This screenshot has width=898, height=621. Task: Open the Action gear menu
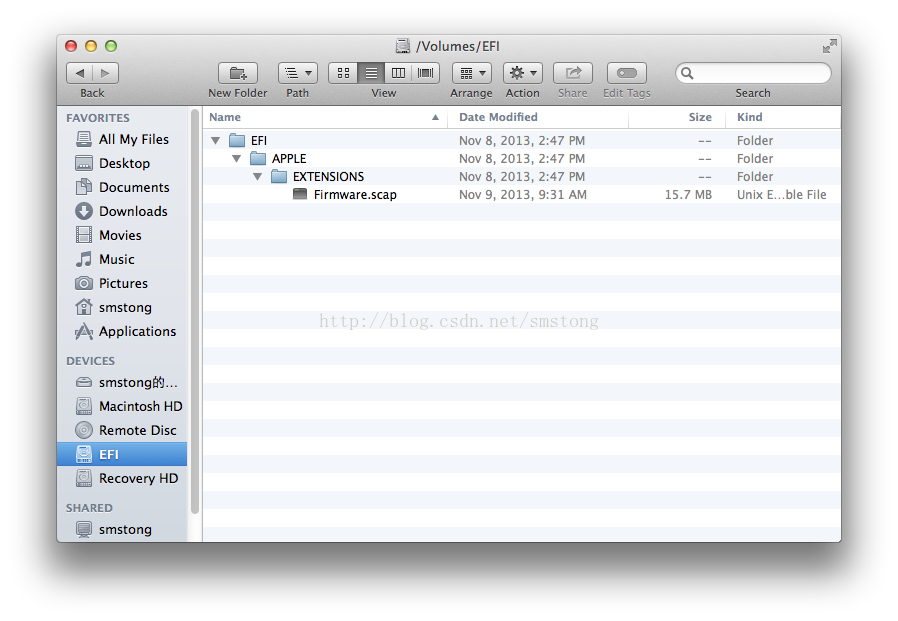coord(523,73)
